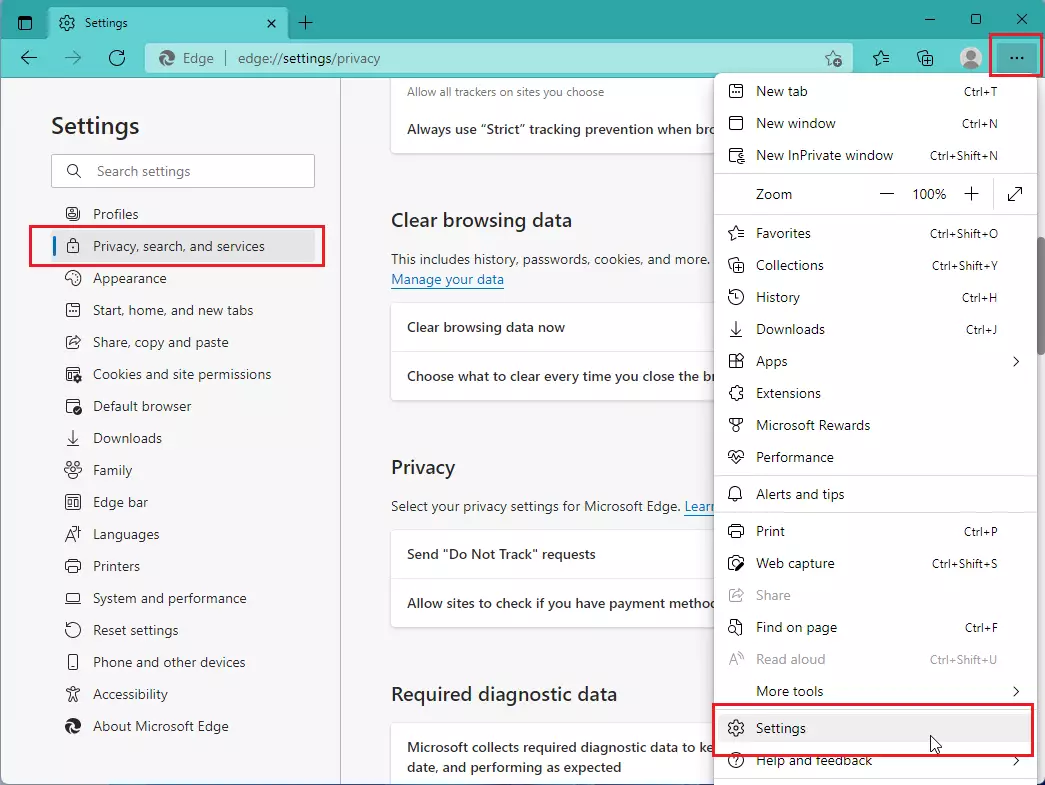Enter full screen using the diagonal arrows icon
1045x785 pixels.
1014,194
